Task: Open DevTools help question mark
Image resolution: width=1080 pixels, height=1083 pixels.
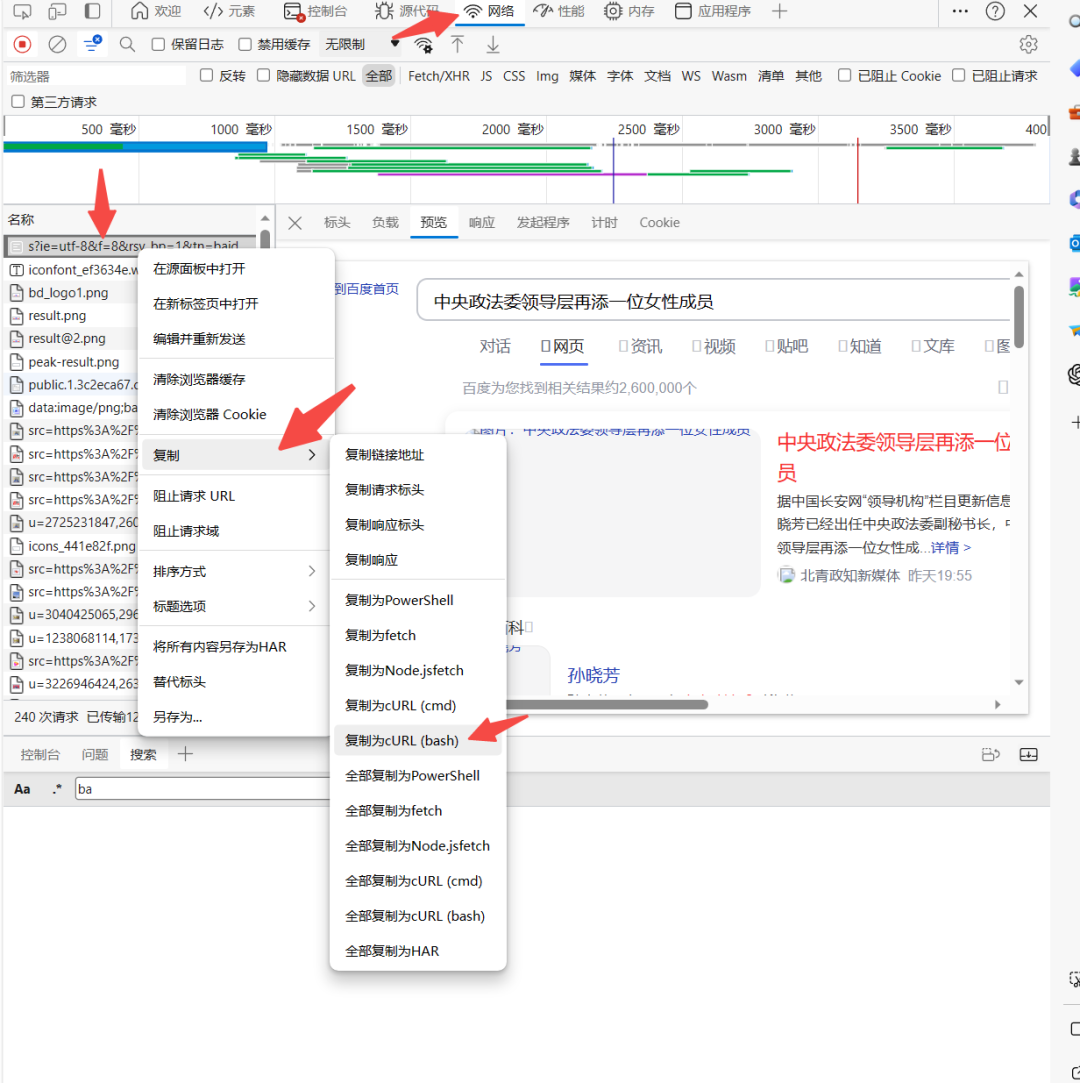Action: (995, 11)
